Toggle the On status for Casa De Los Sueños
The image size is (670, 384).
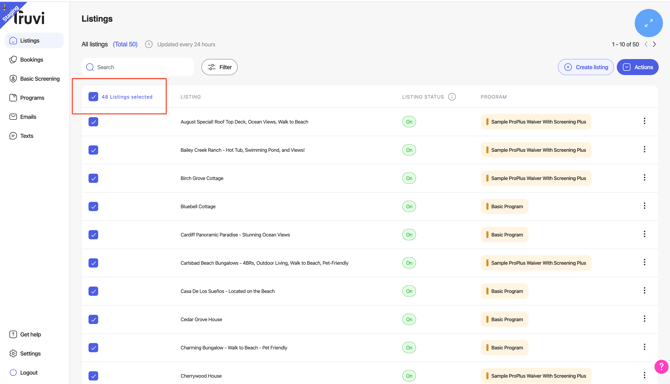point(409,291)
